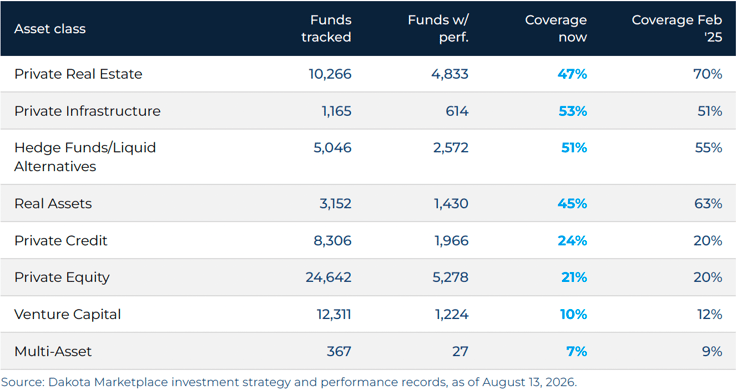The width and height of the screenshot is (737, 391).
Task: Select the 'Venture Capital' row label
Action: pyautogui.click(x=67, y=314)
